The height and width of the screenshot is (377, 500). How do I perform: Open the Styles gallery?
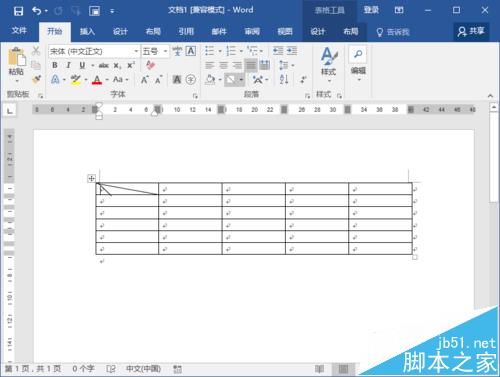[x=329, y=65]
